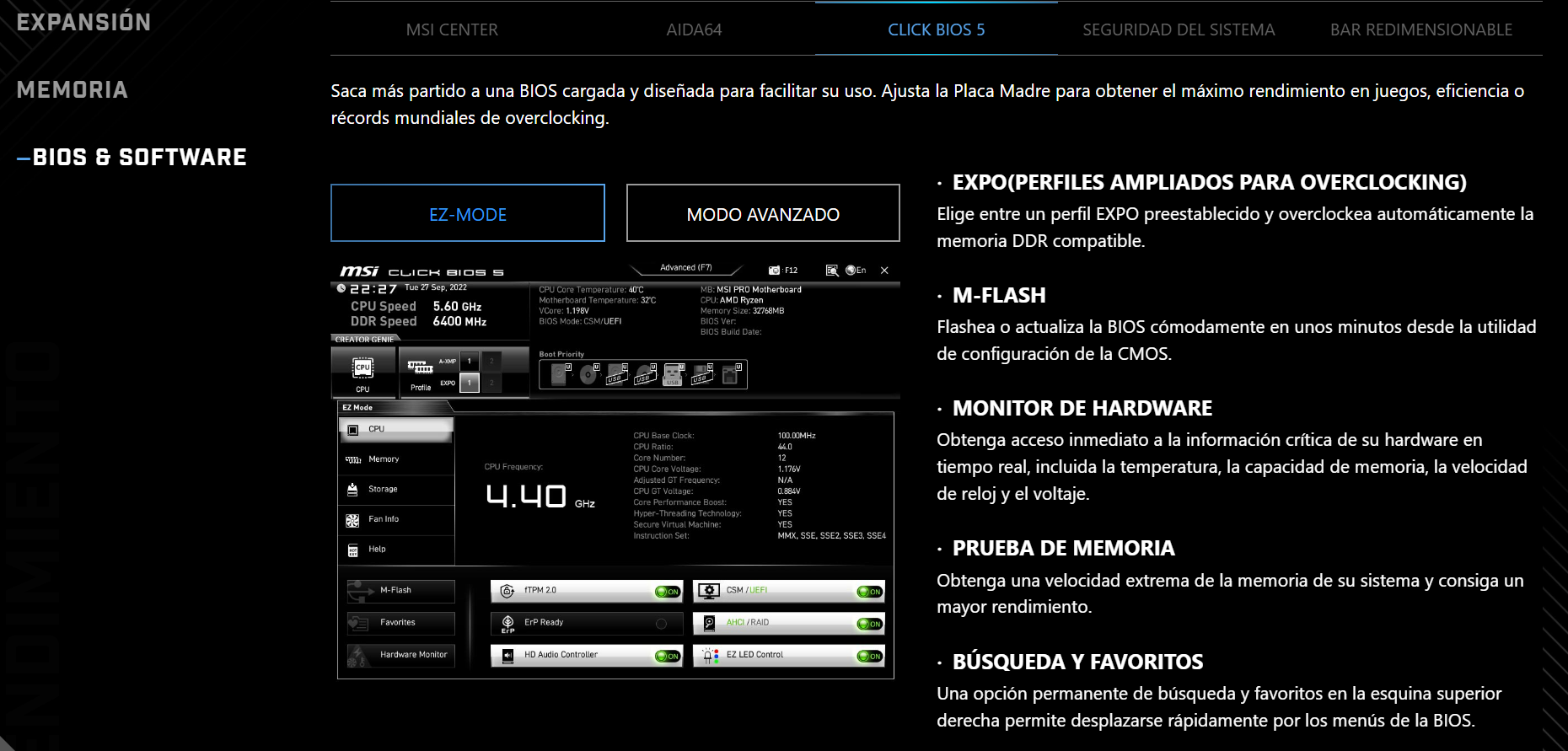Viewport: 1568px width, 751px height.
Task: Click the 'BÚSQUEDA Y FAVORITOS' heading
Action: click(1078, 662)
